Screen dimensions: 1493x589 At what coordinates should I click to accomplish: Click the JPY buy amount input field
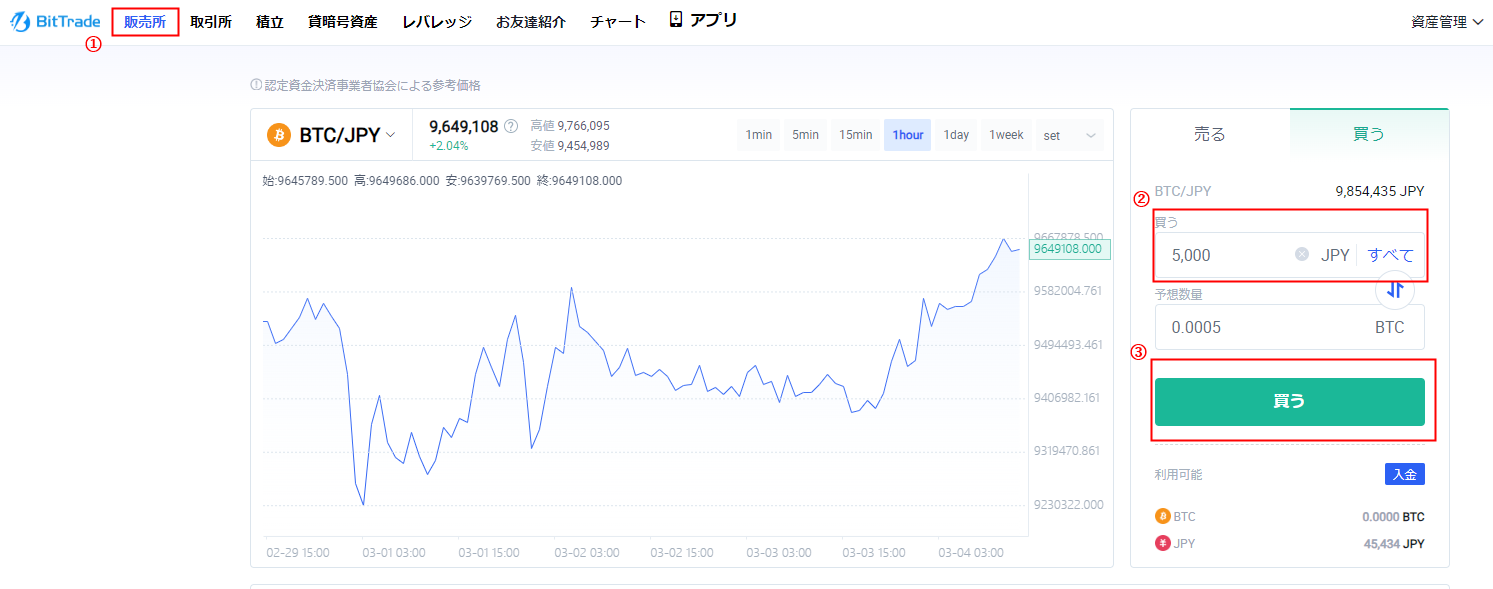click(x=1225, y=255)
